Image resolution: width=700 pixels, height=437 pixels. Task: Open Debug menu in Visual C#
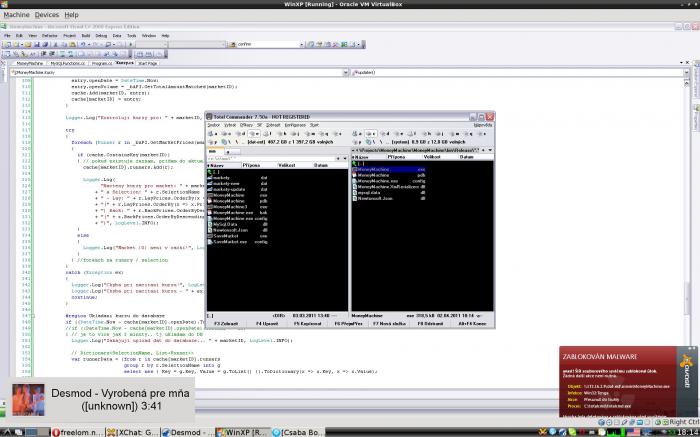point(101,36)
